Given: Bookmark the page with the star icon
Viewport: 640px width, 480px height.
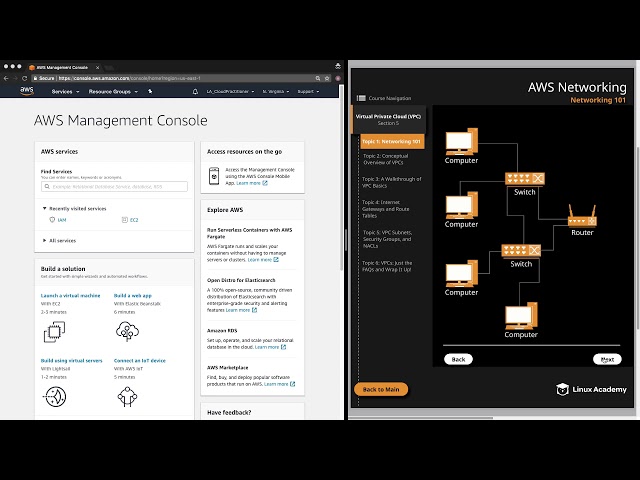Looking at the screenshot, I should click(x=327, y=78).
